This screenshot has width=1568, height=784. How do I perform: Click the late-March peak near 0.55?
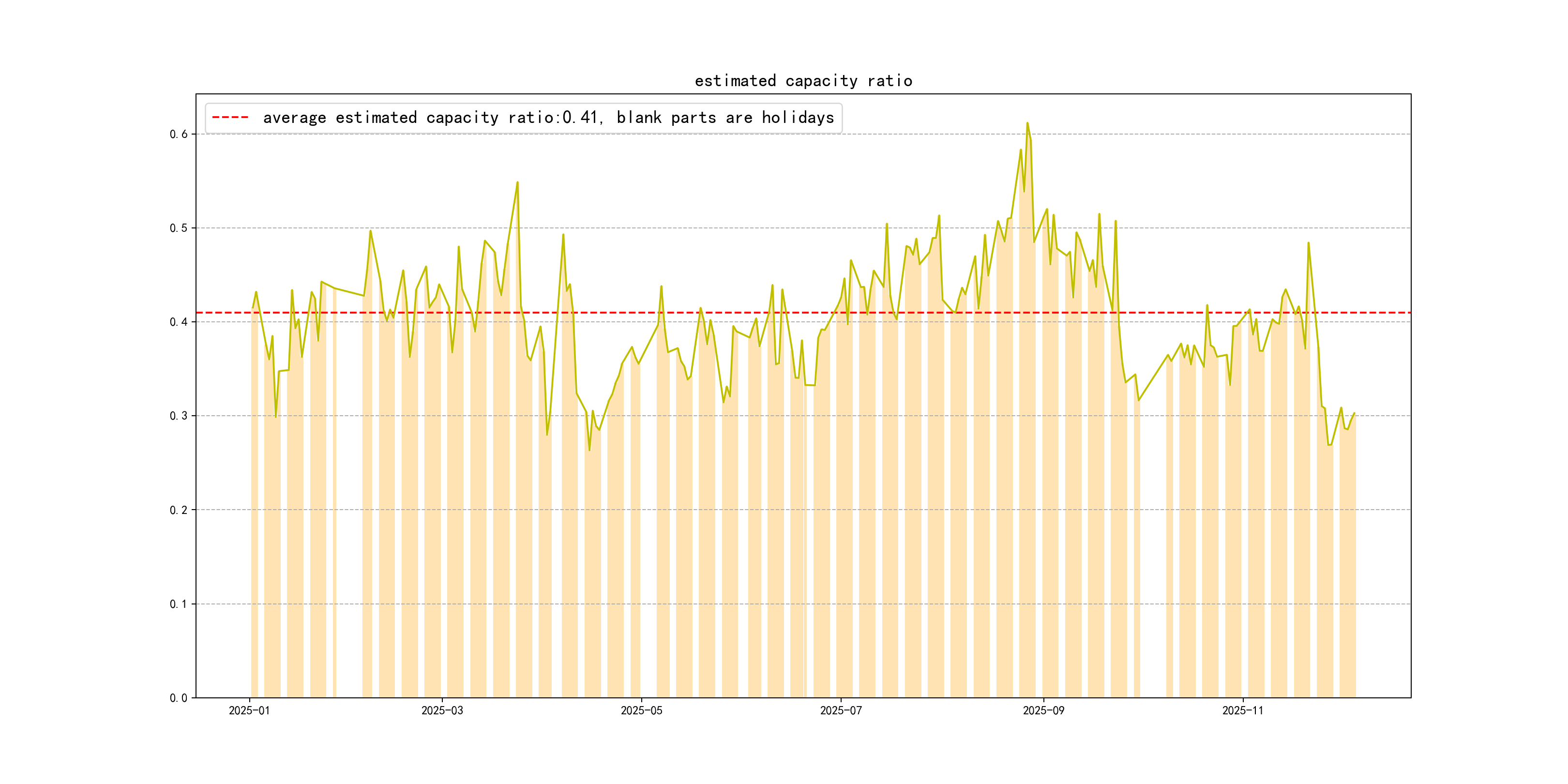point(517,182)
